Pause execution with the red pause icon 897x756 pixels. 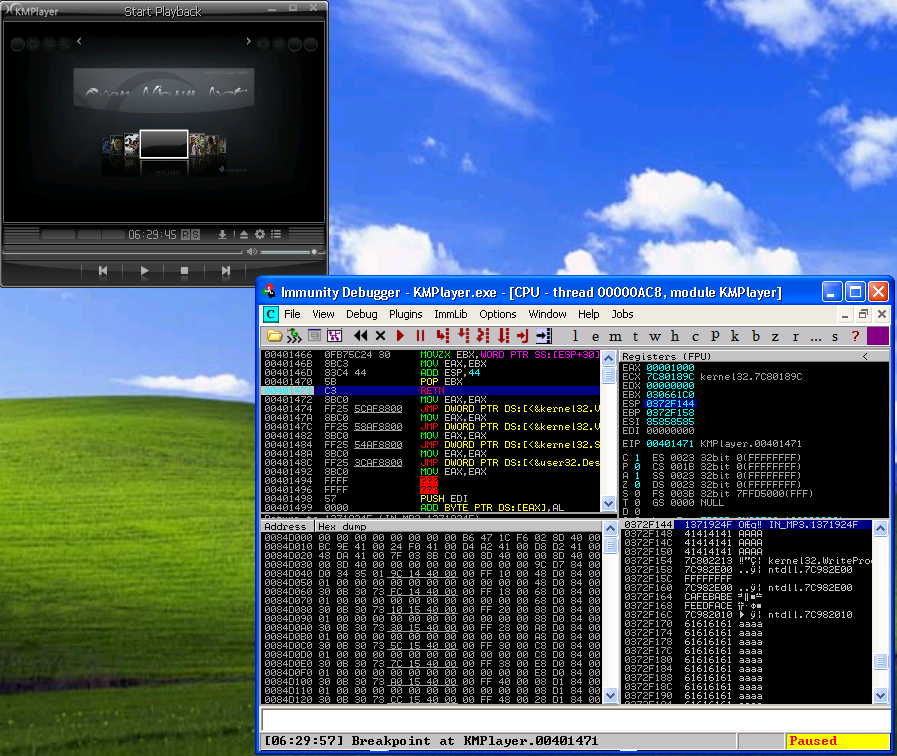(420, 336)
